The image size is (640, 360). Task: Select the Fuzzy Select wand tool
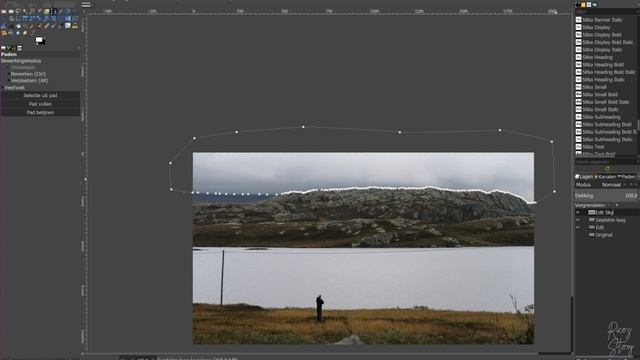coord(25,11)
